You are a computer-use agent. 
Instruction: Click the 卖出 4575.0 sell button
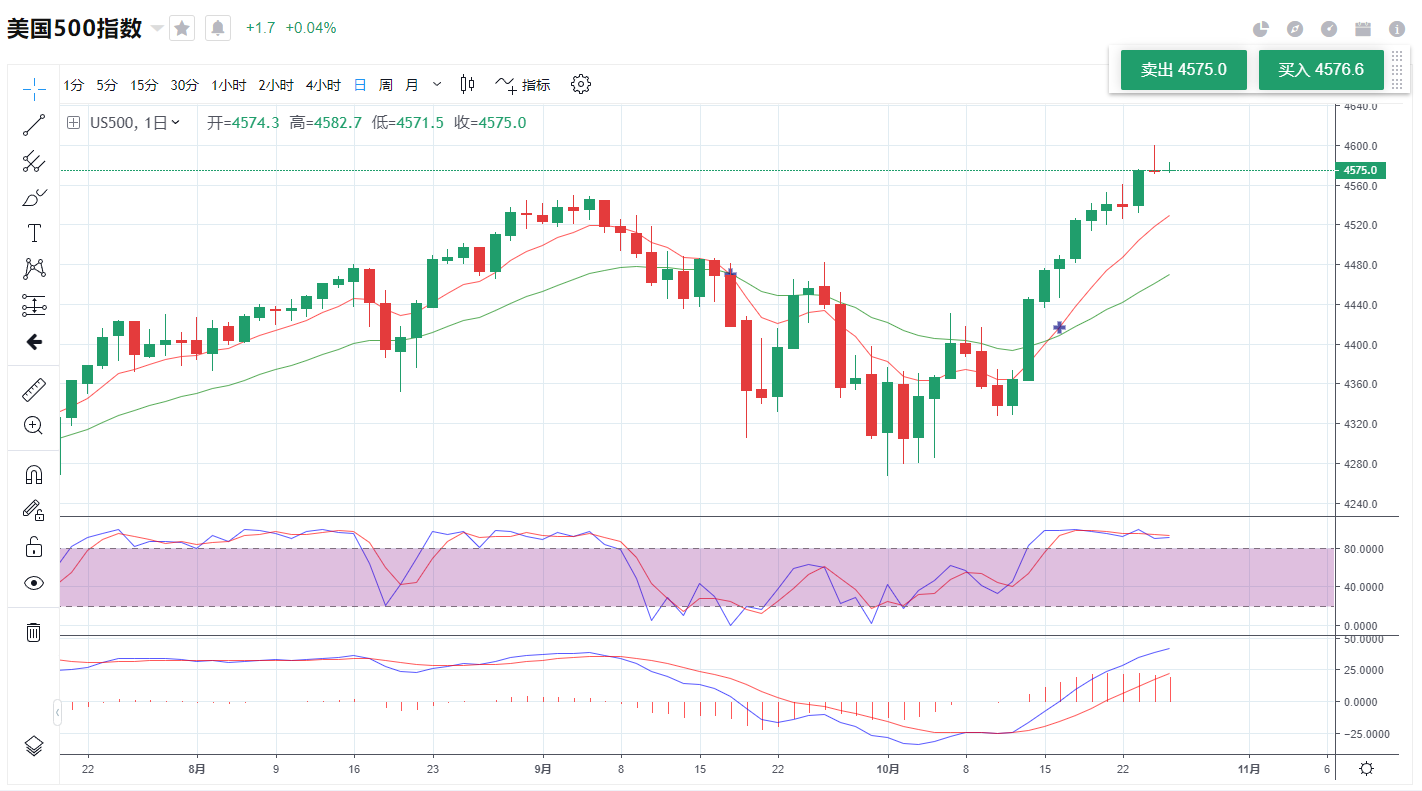point(1183,70)
